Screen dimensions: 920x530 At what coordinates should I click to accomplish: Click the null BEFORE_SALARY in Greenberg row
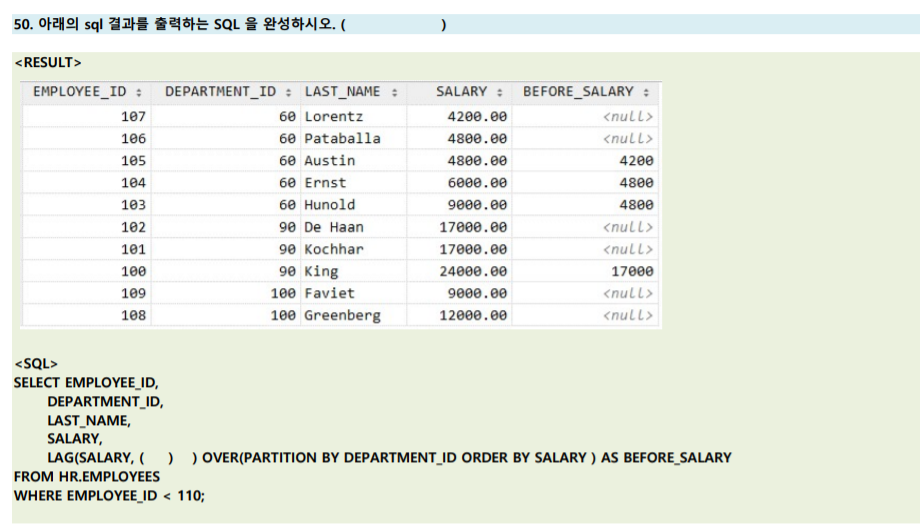click(628, 315)
